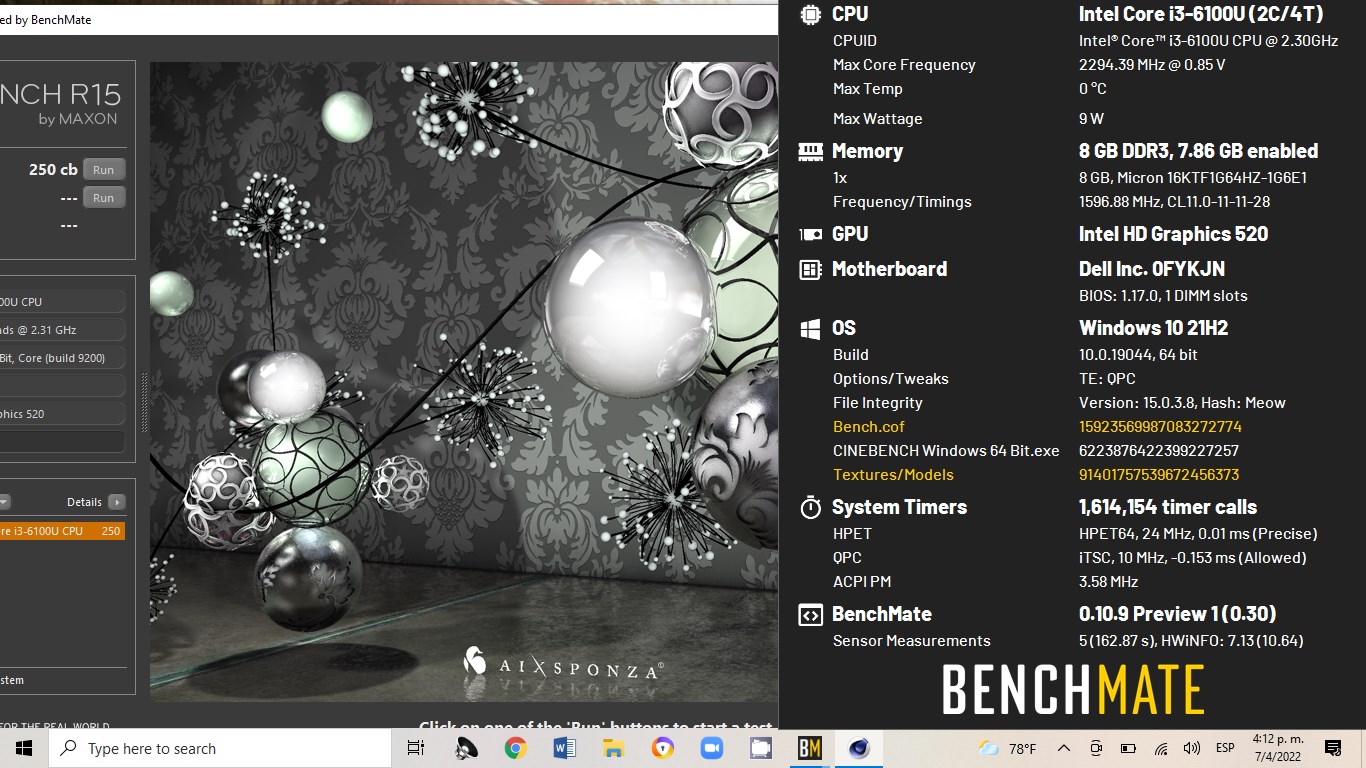Click the Motherboard icon in BenchMate
The image size is (1366, 768).
click(x=810, y=269)
